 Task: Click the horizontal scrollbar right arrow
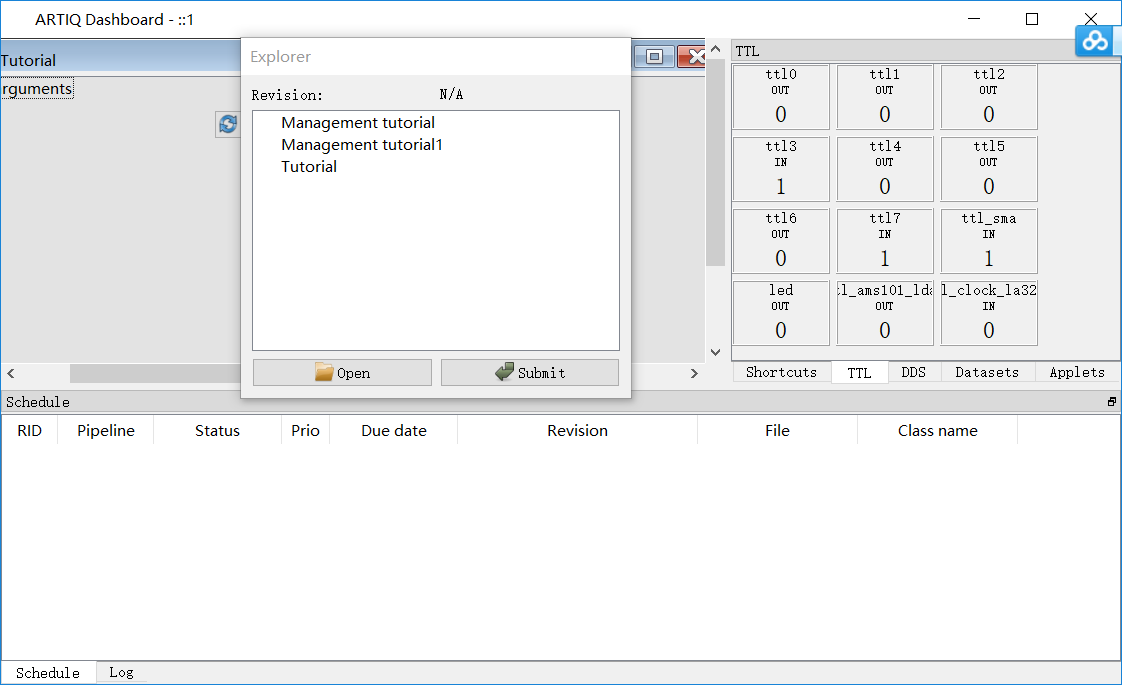pyautogui.click(x=693, y=373)
